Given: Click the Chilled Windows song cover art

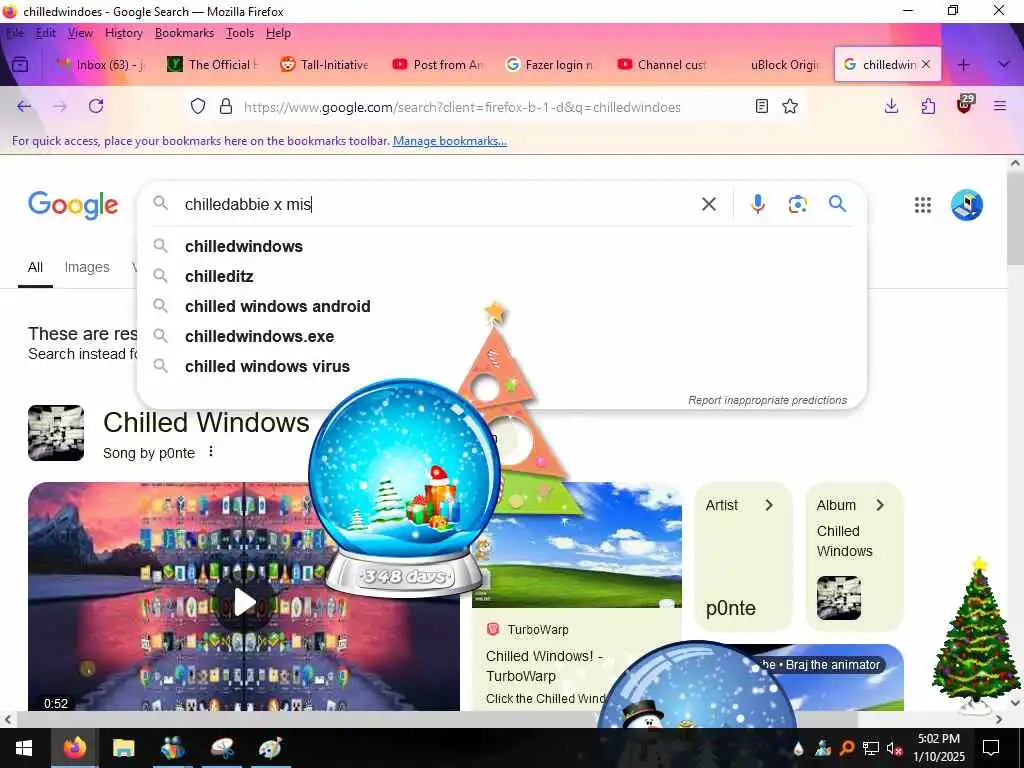Looking at the screenshot, I should pyautogui.click(x=56, y=433).
